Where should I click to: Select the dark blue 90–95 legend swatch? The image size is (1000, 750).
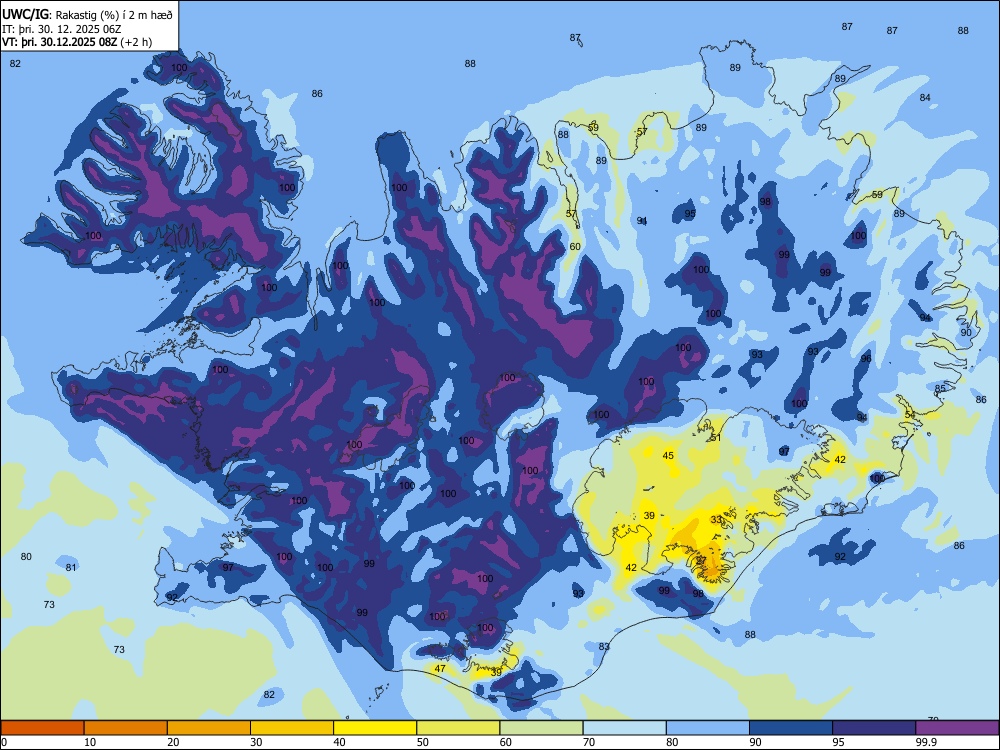pyautogui.click(x=791, y=728)
